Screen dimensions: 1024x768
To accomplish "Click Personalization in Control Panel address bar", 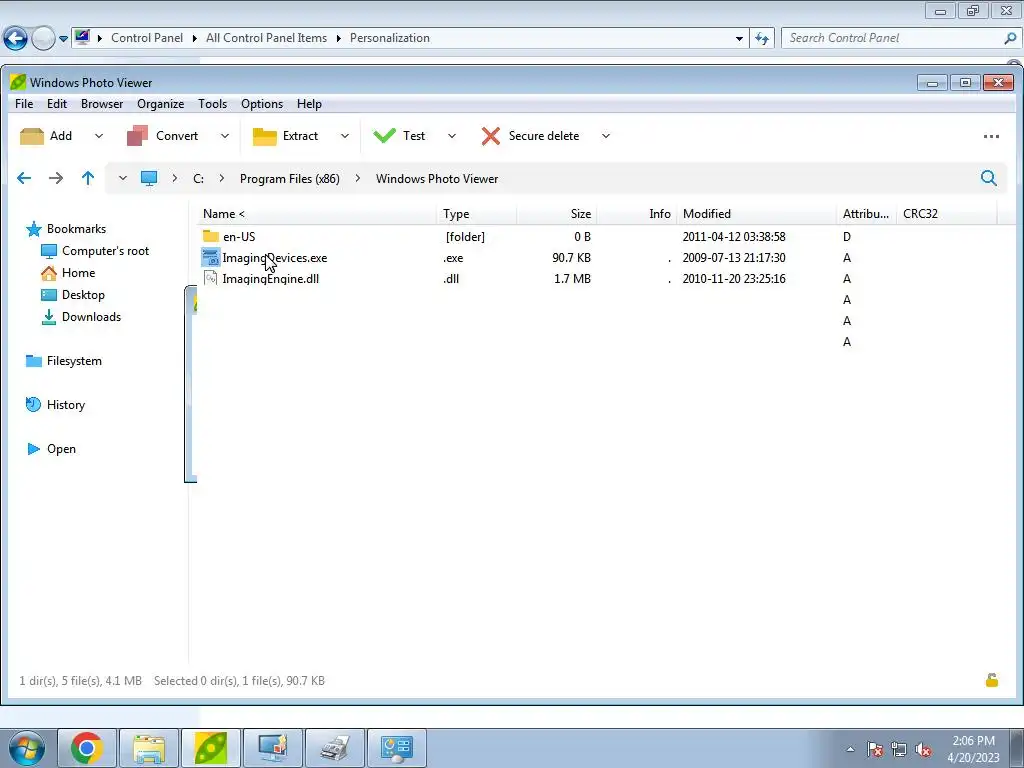I will coord(390,38).
